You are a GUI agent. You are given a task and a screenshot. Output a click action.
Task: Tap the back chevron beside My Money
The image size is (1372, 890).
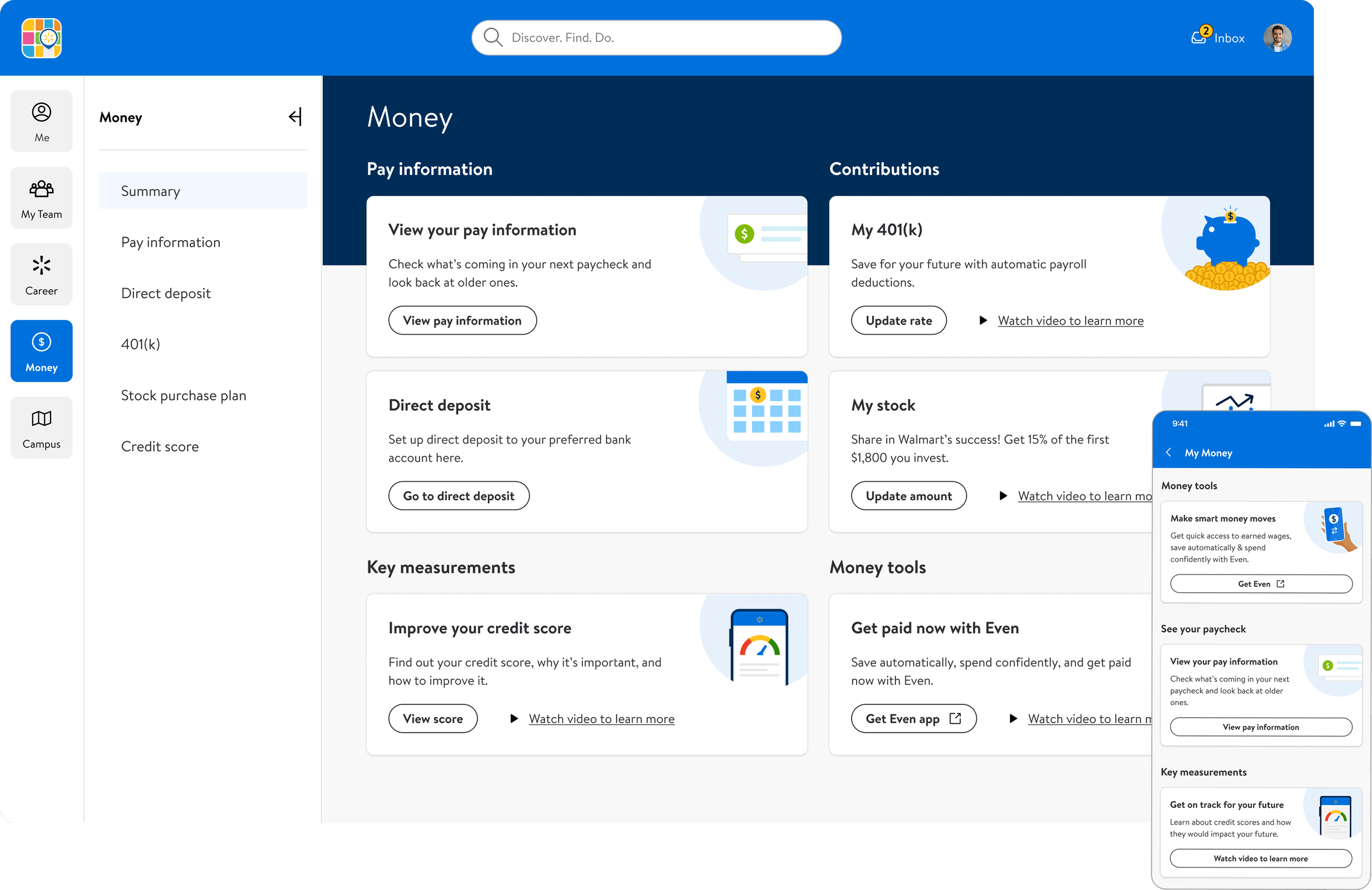tap(1168, 453)
